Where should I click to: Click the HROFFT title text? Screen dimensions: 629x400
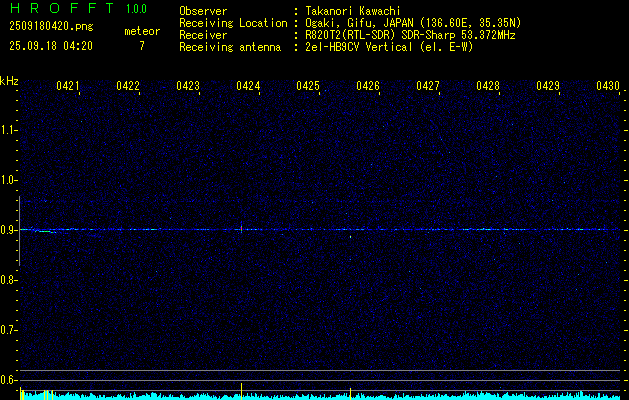click(62, 8)
